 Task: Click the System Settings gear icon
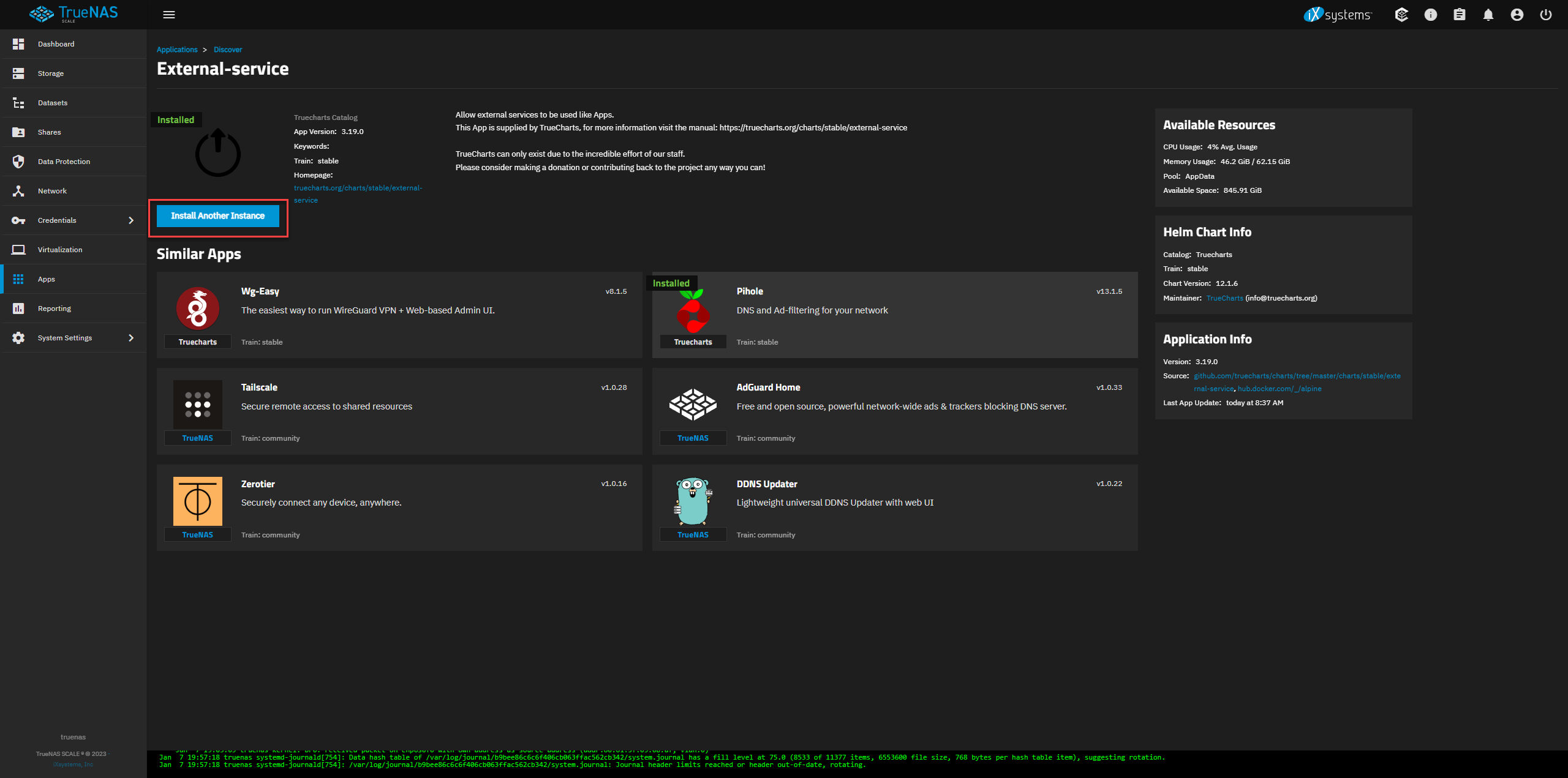(18, 338)
